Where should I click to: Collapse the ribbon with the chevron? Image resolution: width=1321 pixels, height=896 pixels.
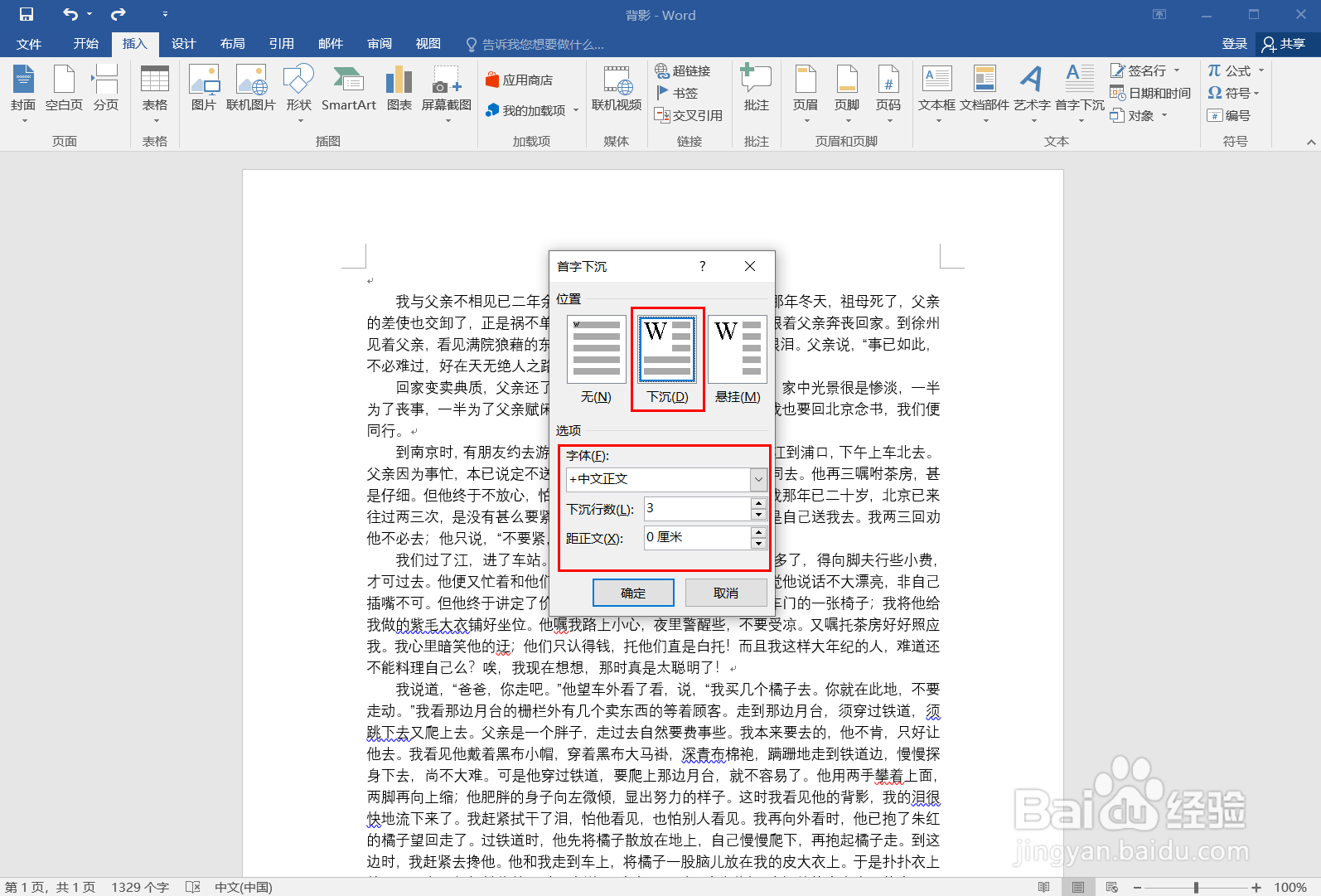tap(1311, 142)
